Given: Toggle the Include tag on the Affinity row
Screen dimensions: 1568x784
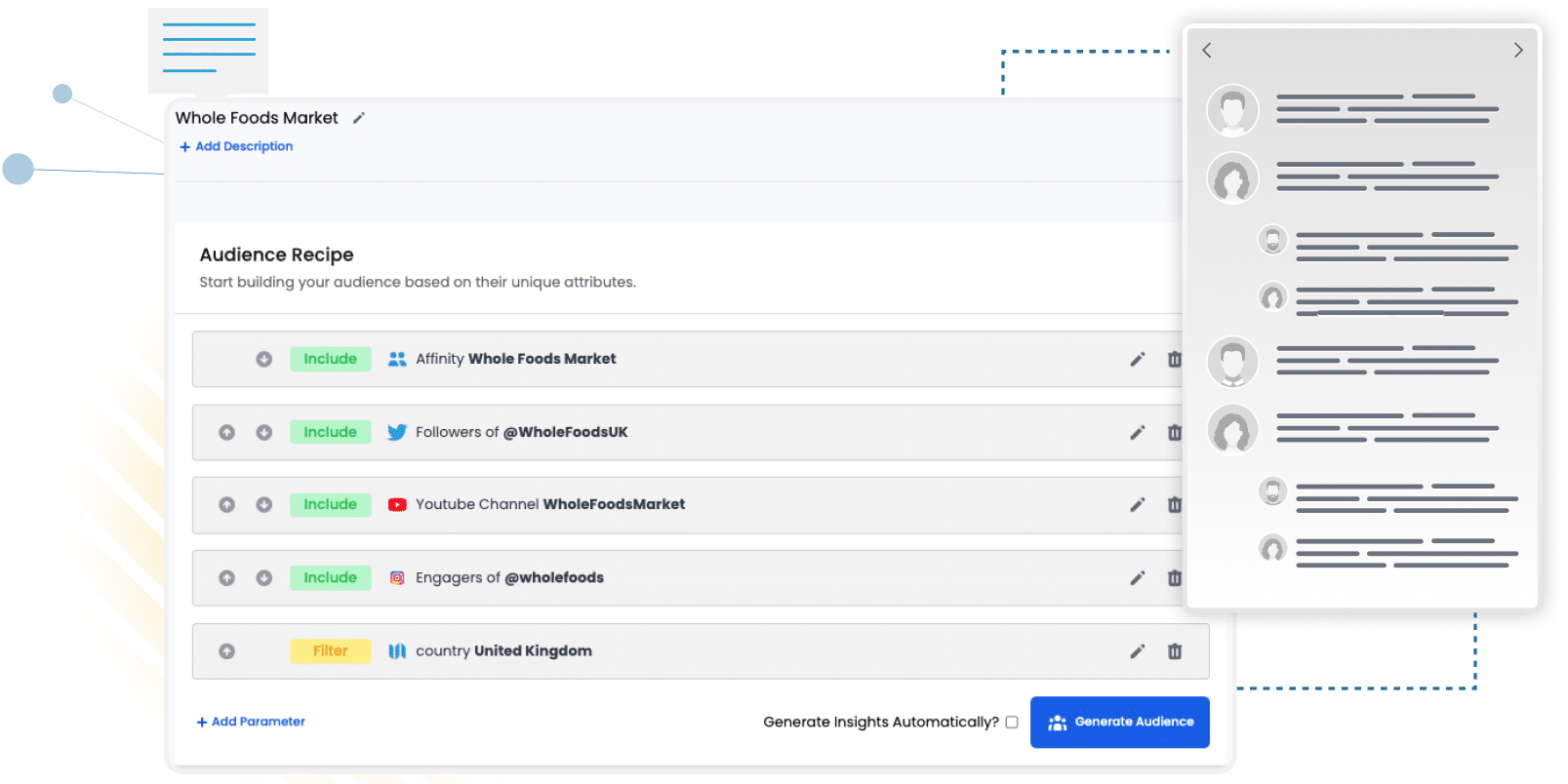Looking at the screenshot, I should tap(331, 359).
